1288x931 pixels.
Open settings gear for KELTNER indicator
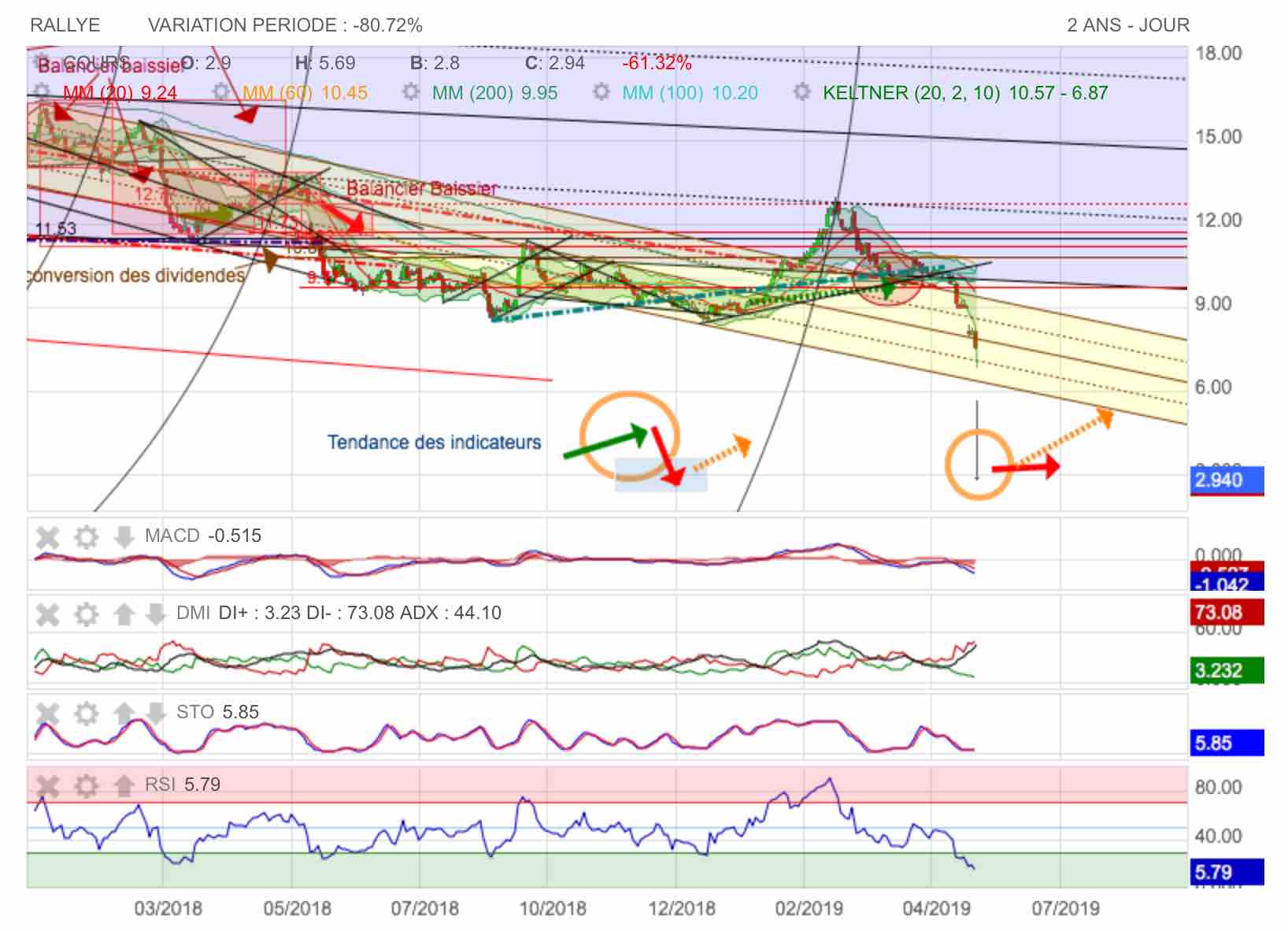click(801, 92)
